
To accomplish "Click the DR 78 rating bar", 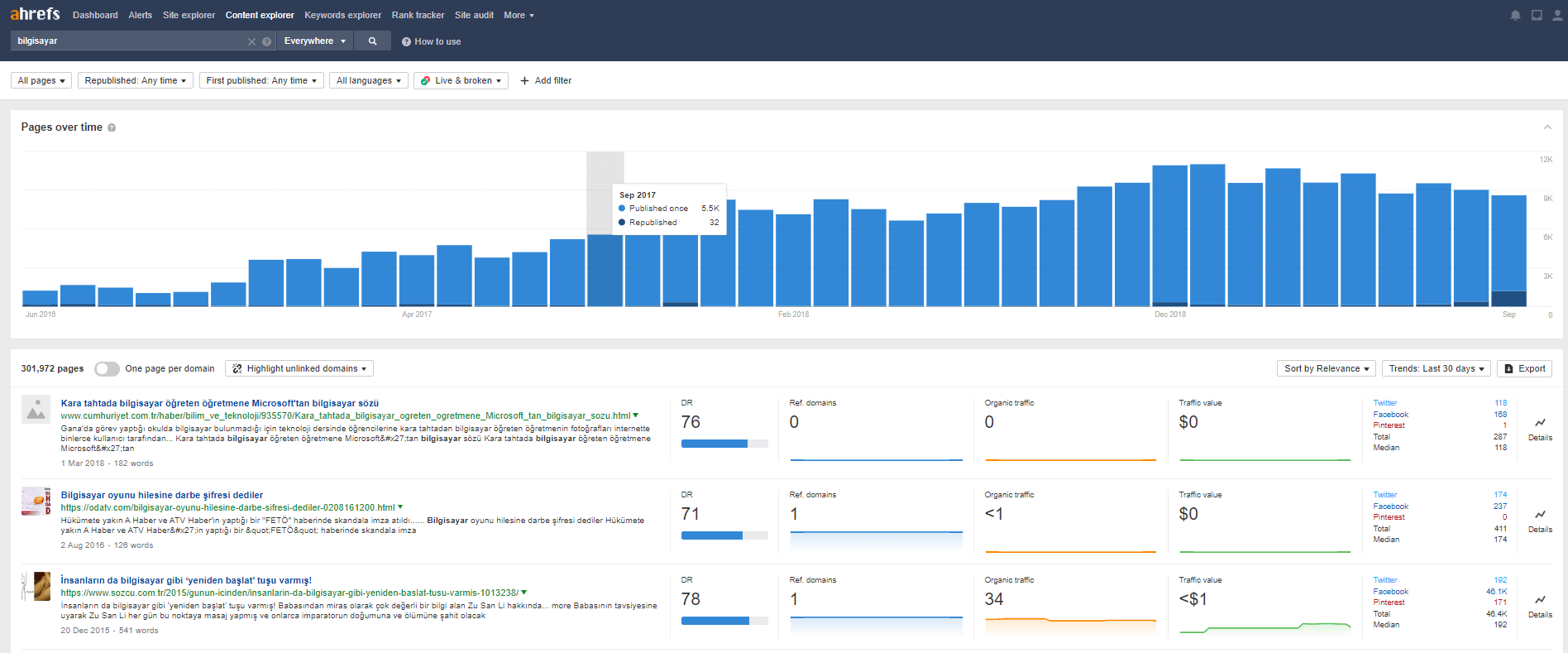I will [724, 621].
